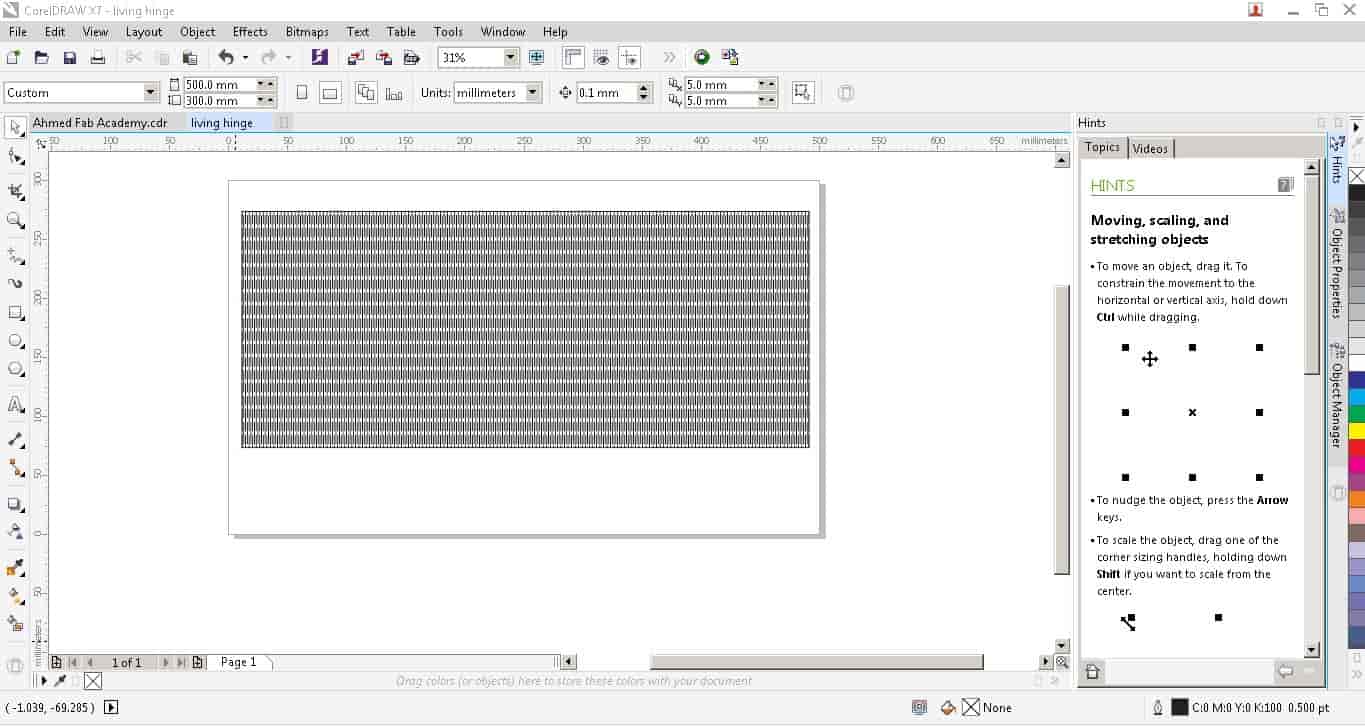The width and height of the screenshot is (1365, 726).
Task: Pick the yellow color swatch
Action: (x=1357, y=431)
